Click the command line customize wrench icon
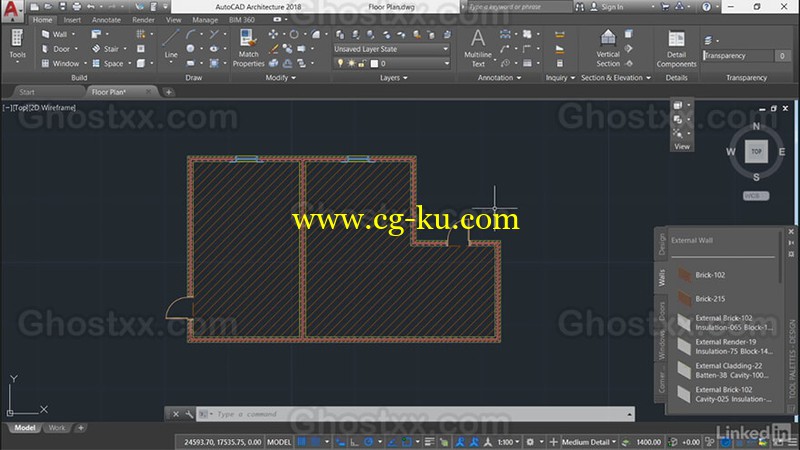 (189, 414)
